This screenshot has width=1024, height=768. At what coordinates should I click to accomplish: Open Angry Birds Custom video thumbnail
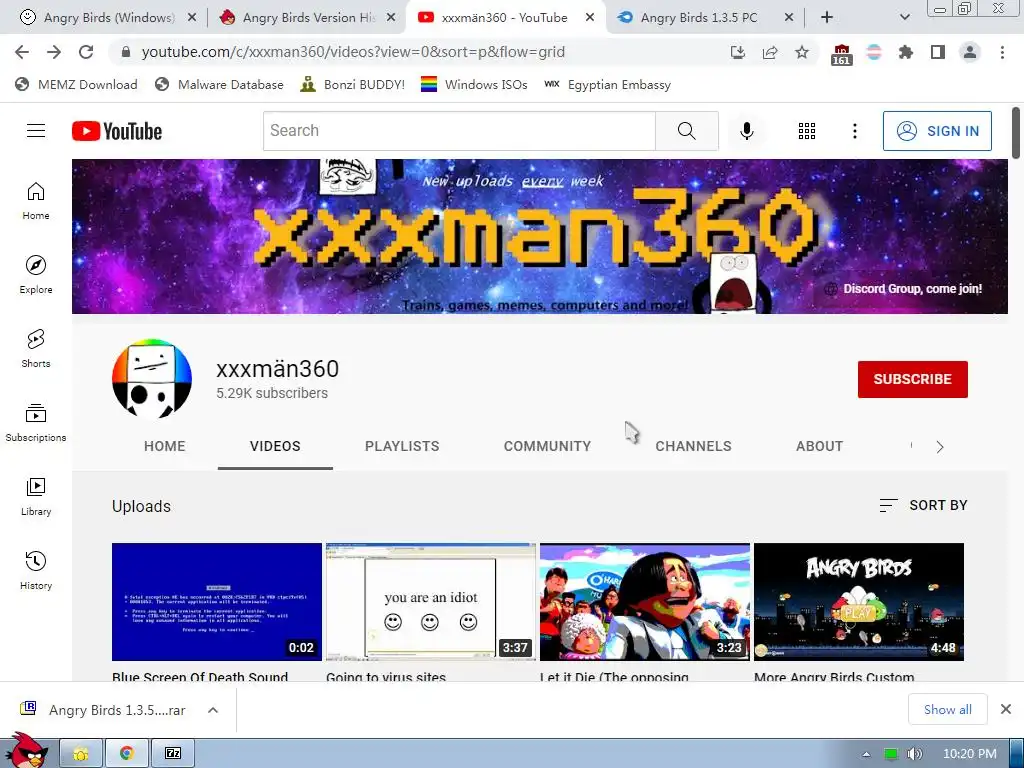(x=859, y=601)
